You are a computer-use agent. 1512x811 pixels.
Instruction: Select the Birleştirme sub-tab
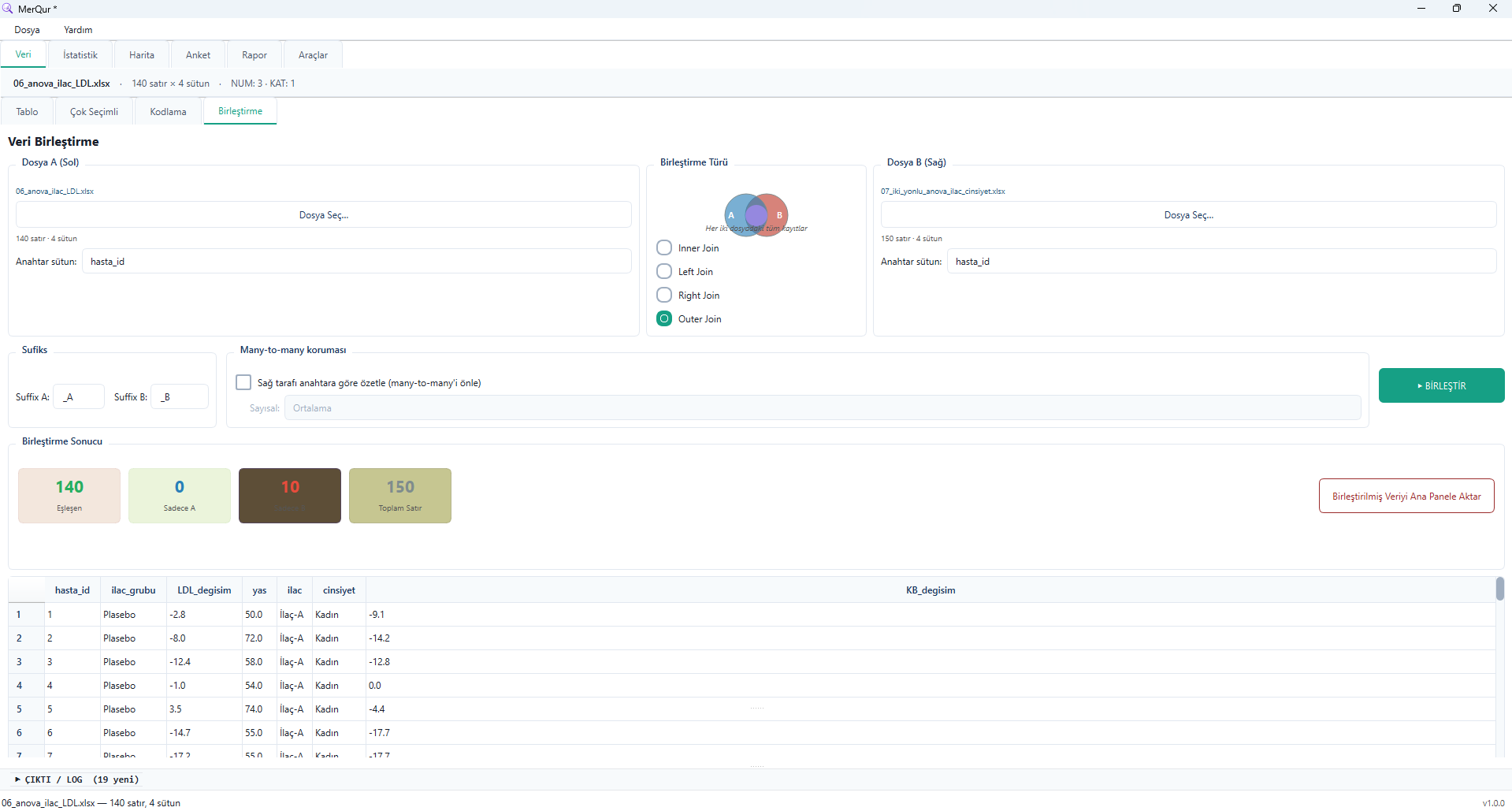pos(240,111)
